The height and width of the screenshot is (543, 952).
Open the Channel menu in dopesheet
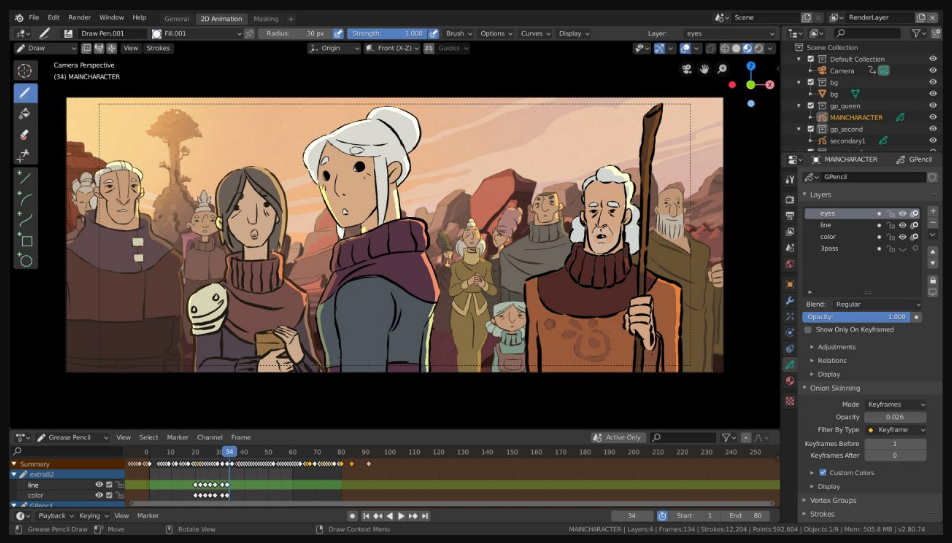click(209, 437)
